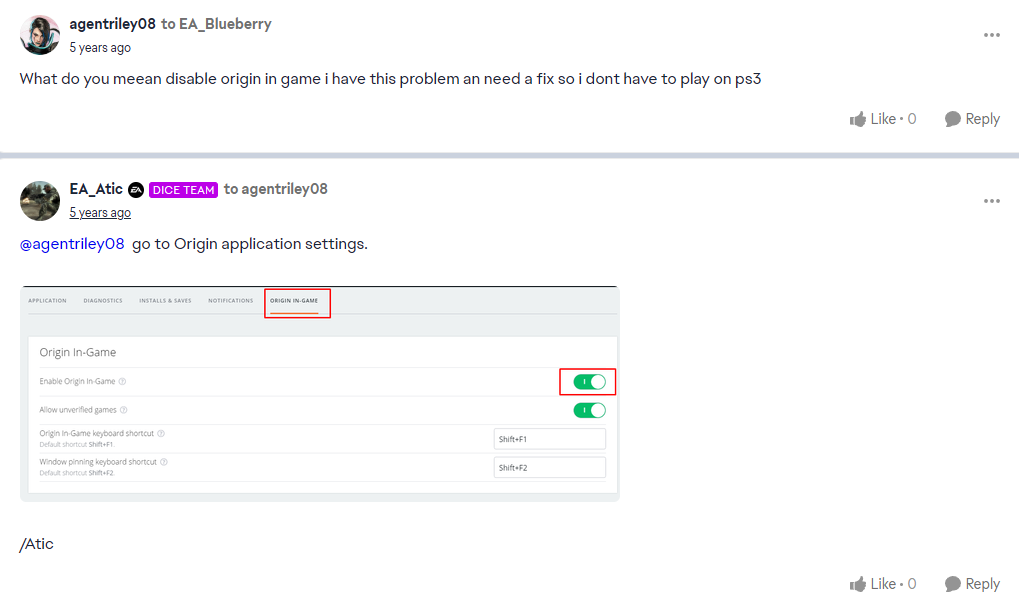Click the '5 years ago' text on agentriley08's post

point(100,47)
